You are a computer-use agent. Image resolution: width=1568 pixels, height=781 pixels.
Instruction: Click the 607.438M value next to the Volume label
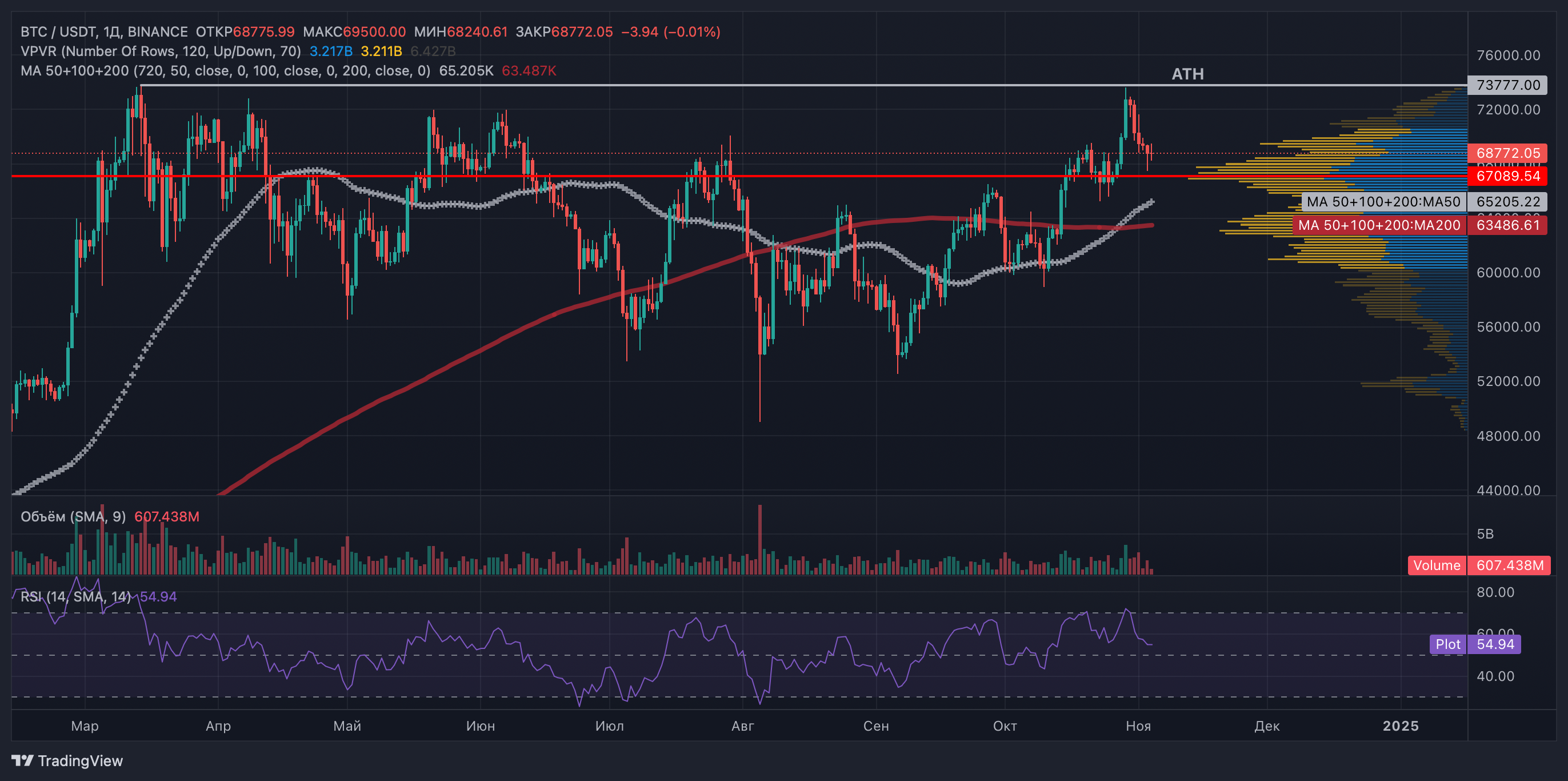[x=1510, y=565]
